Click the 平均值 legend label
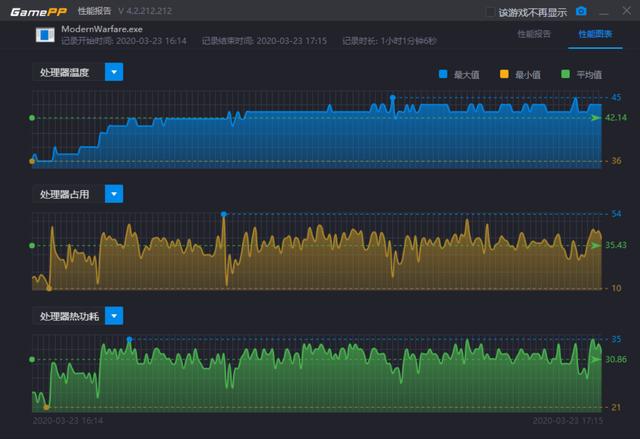The width and height of the screenshot is (640, 439). click(589, 75)
